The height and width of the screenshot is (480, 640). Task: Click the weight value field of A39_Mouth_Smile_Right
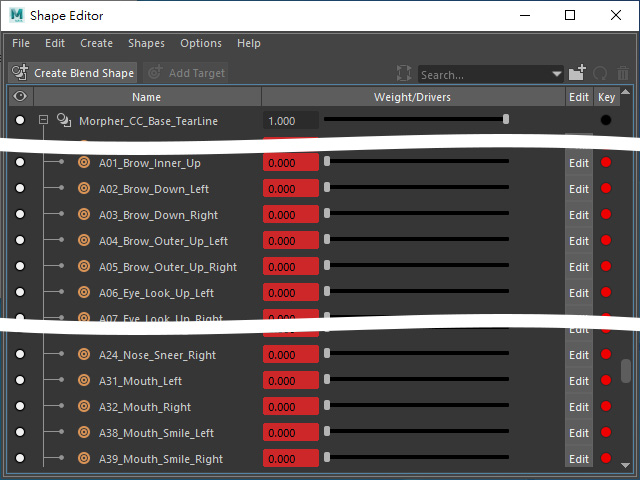[291, 459]
